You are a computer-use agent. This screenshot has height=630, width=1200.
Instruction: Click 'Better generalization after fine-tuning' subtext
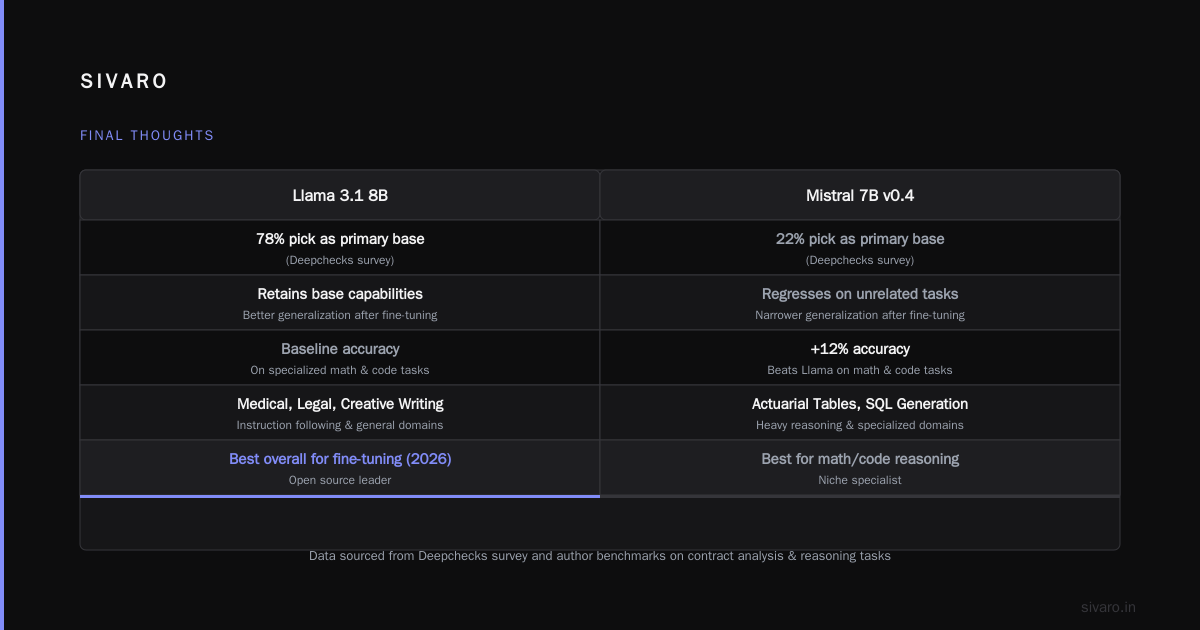click(x=340, y=315)
